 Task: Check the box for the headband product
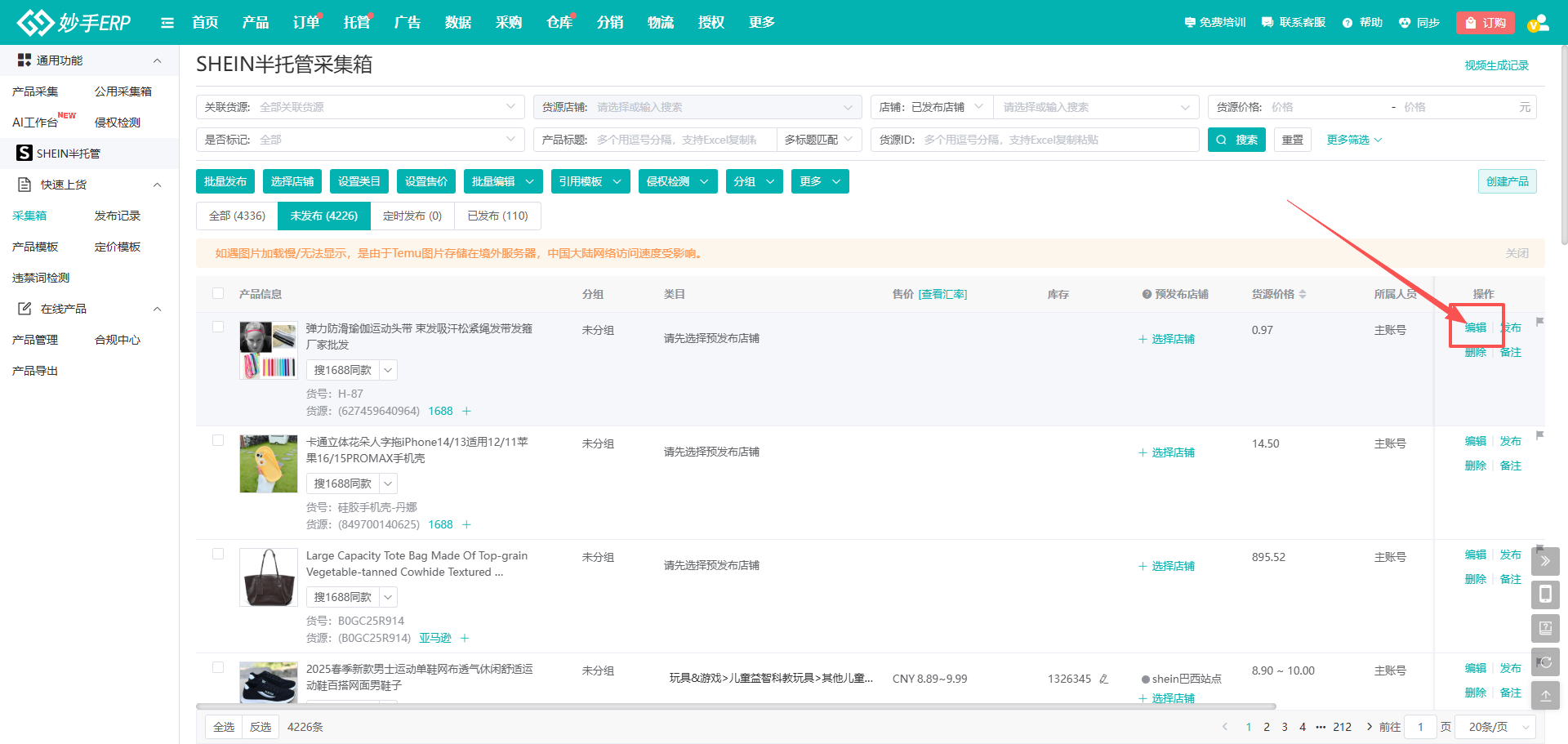click(218, 327)
